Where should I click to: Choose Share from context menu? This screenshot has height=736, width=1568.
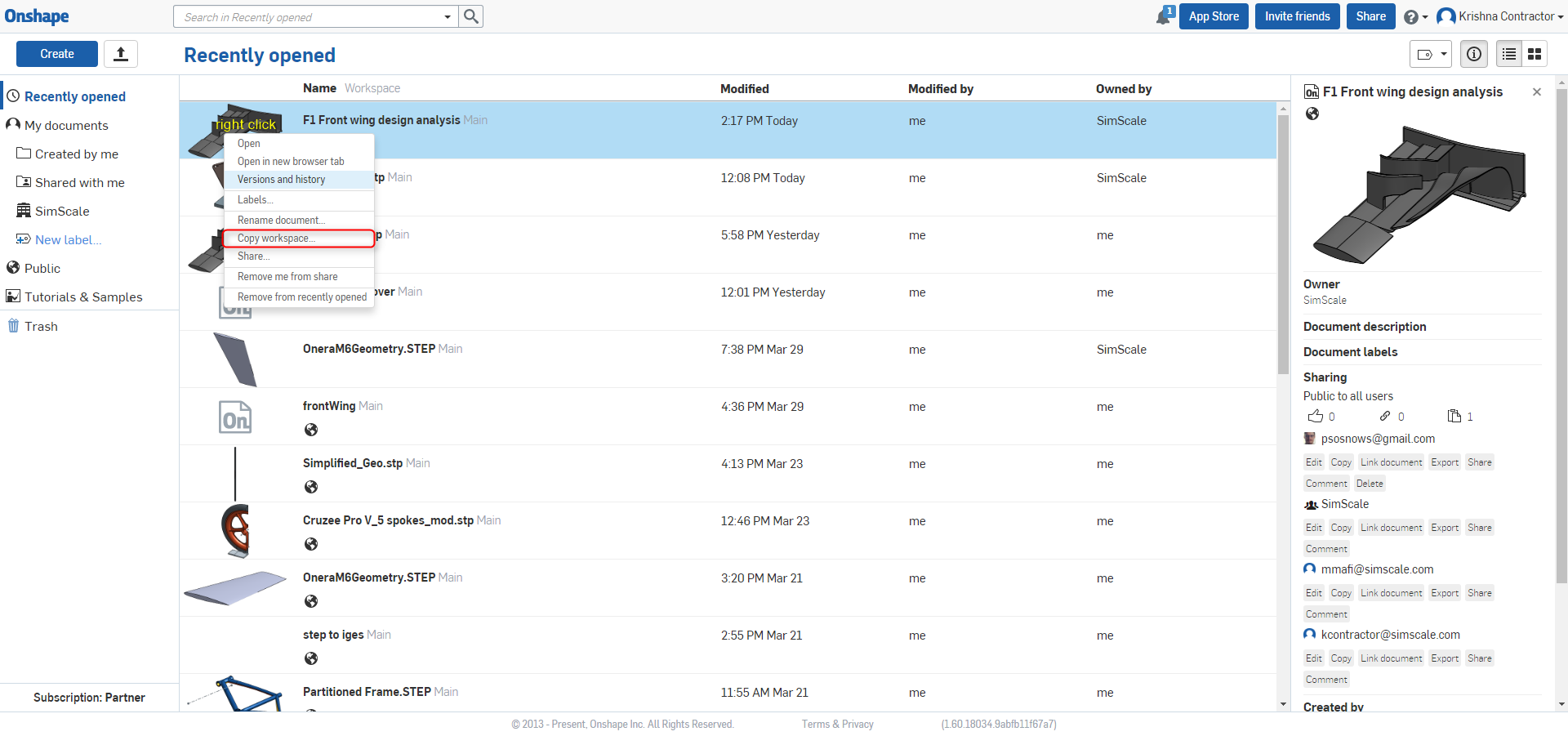point(299,256)
